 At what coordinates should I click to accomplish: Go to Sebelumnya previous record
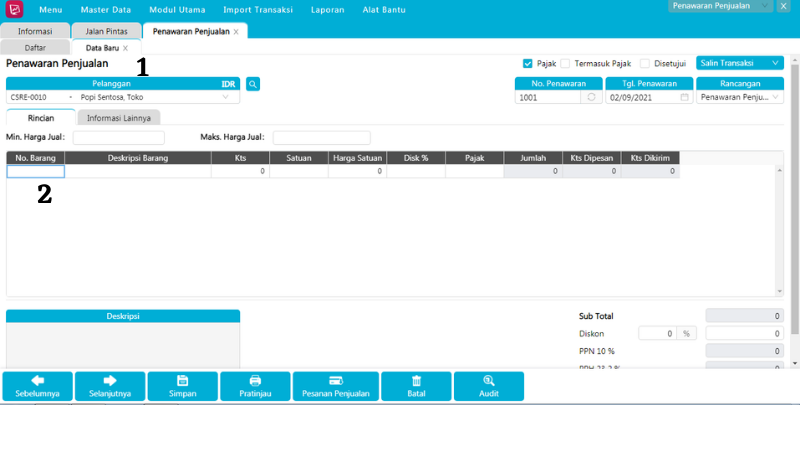tap(37, 386)
